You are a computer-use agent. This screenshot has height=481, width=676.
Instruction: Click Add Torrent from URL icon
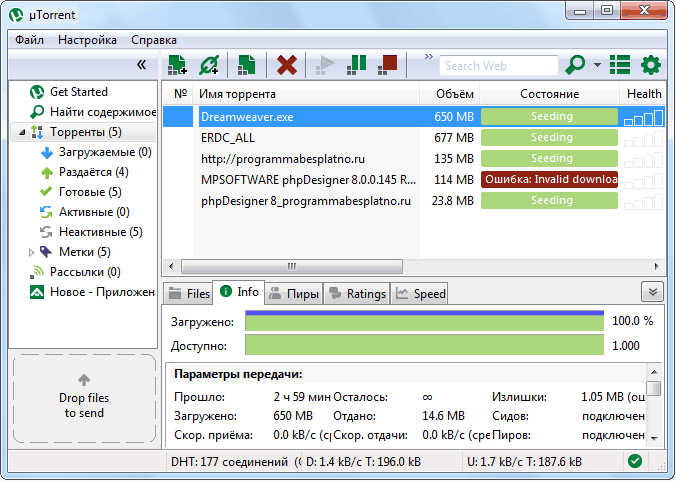pos(209,65)
